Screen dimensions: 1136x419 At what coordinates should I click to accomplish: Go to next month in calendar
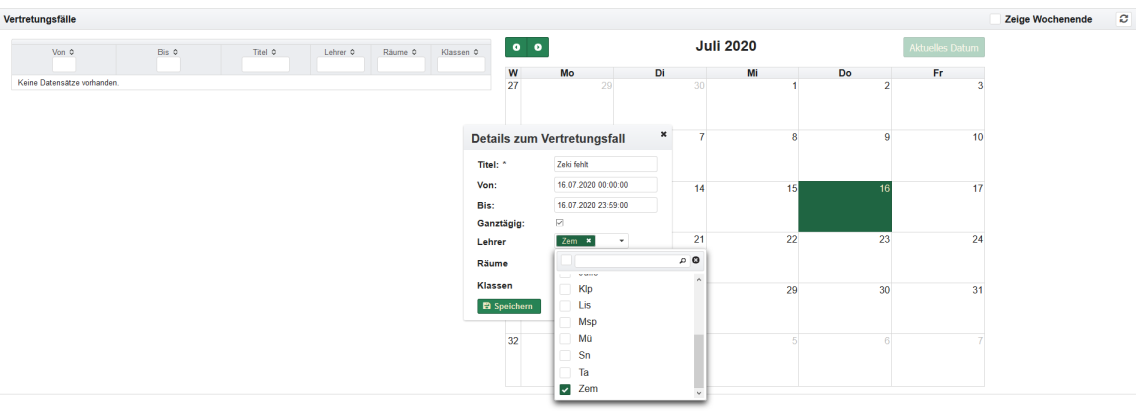pyautogui.click(x=538, y=47)
